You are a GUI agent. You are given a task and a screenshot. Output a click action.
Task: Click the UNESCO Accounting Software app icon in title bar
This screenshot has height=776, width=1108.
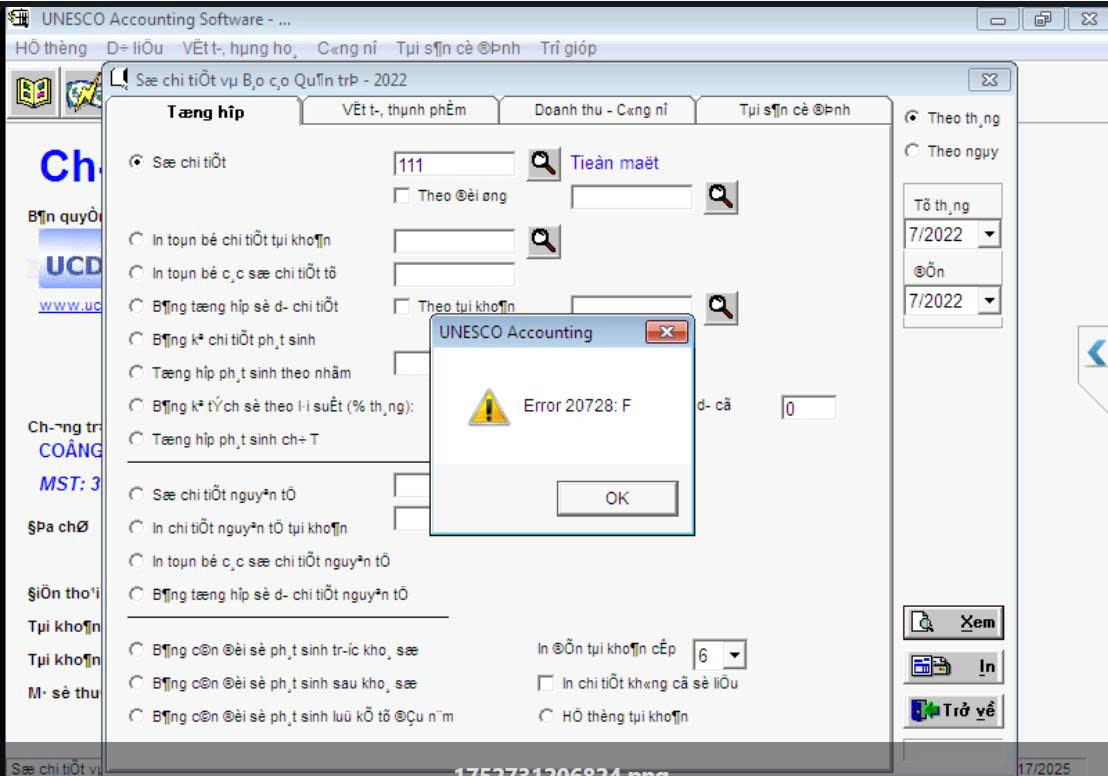pos(19,18)
